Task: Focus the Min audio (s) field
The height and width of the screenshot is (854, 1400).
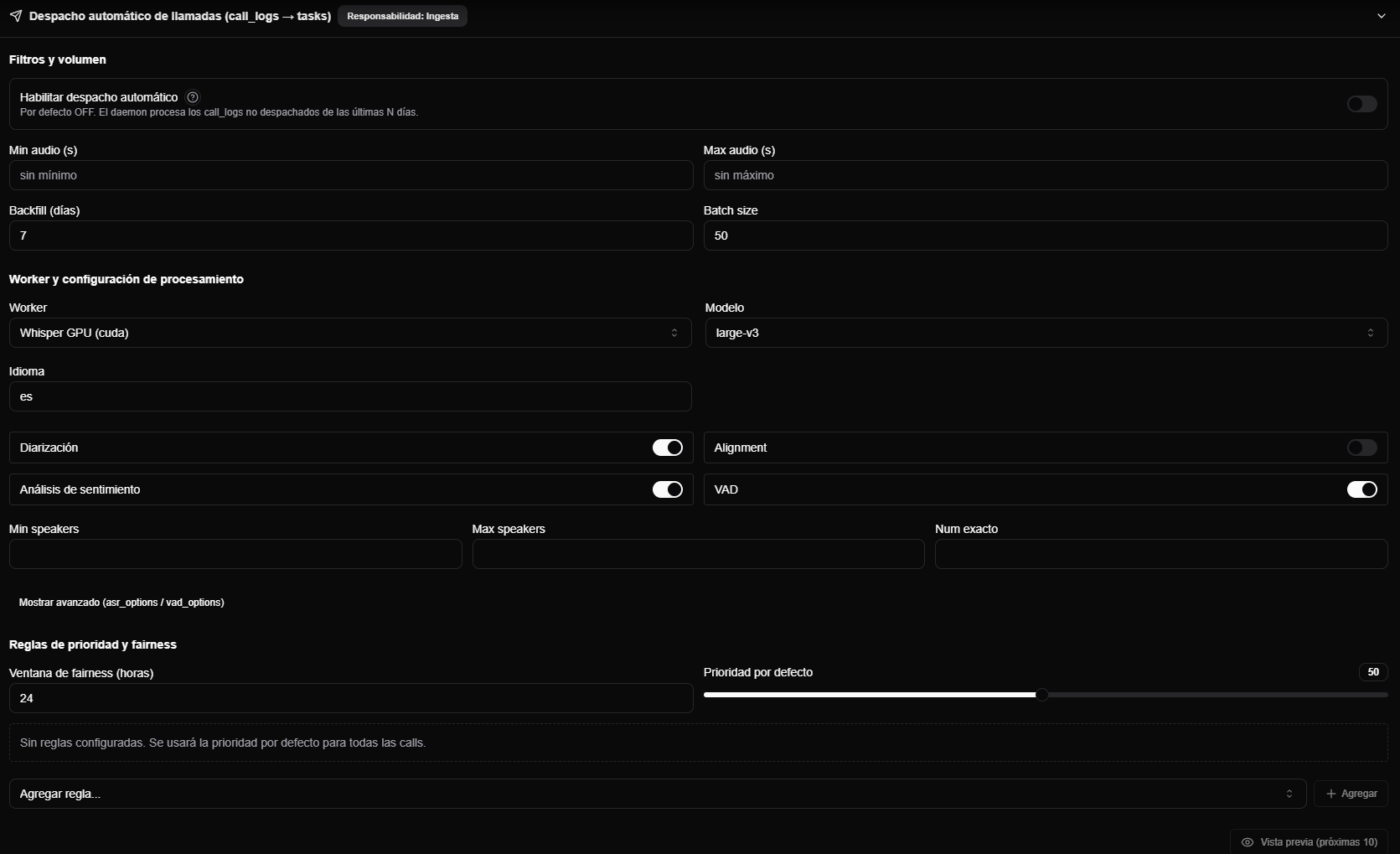Action: 351,175
